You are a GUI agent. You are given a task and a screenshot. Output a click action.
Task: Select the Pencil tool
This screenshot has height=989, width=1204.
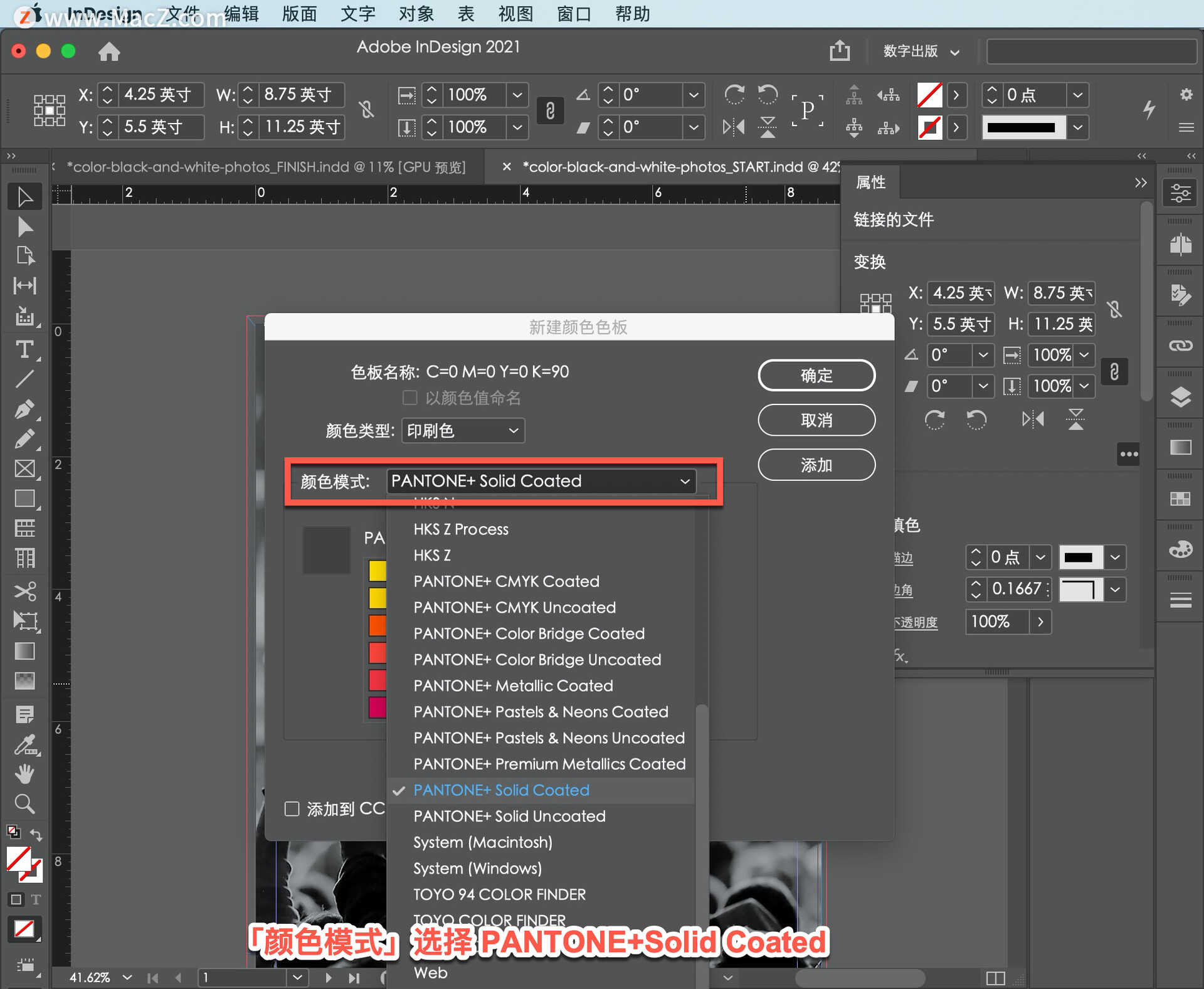(x=25, y=439)
